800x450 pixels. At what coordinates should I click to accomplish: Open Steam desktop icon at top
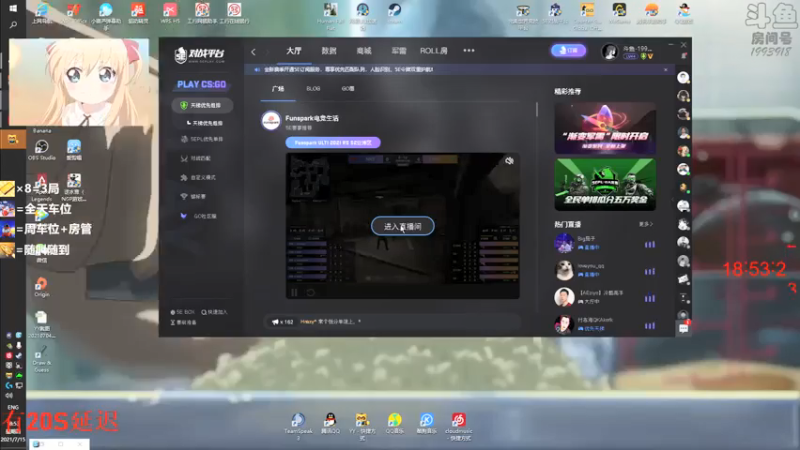[x=394, y=14]
